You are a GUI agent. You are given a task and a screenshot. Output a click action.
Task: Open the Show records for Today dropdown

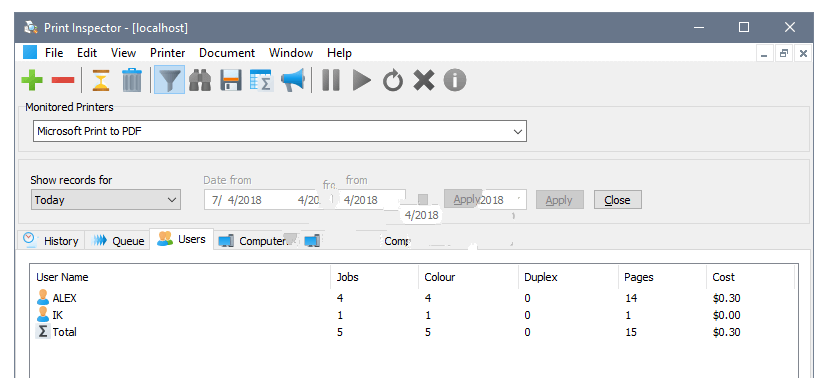coord(106,199)
